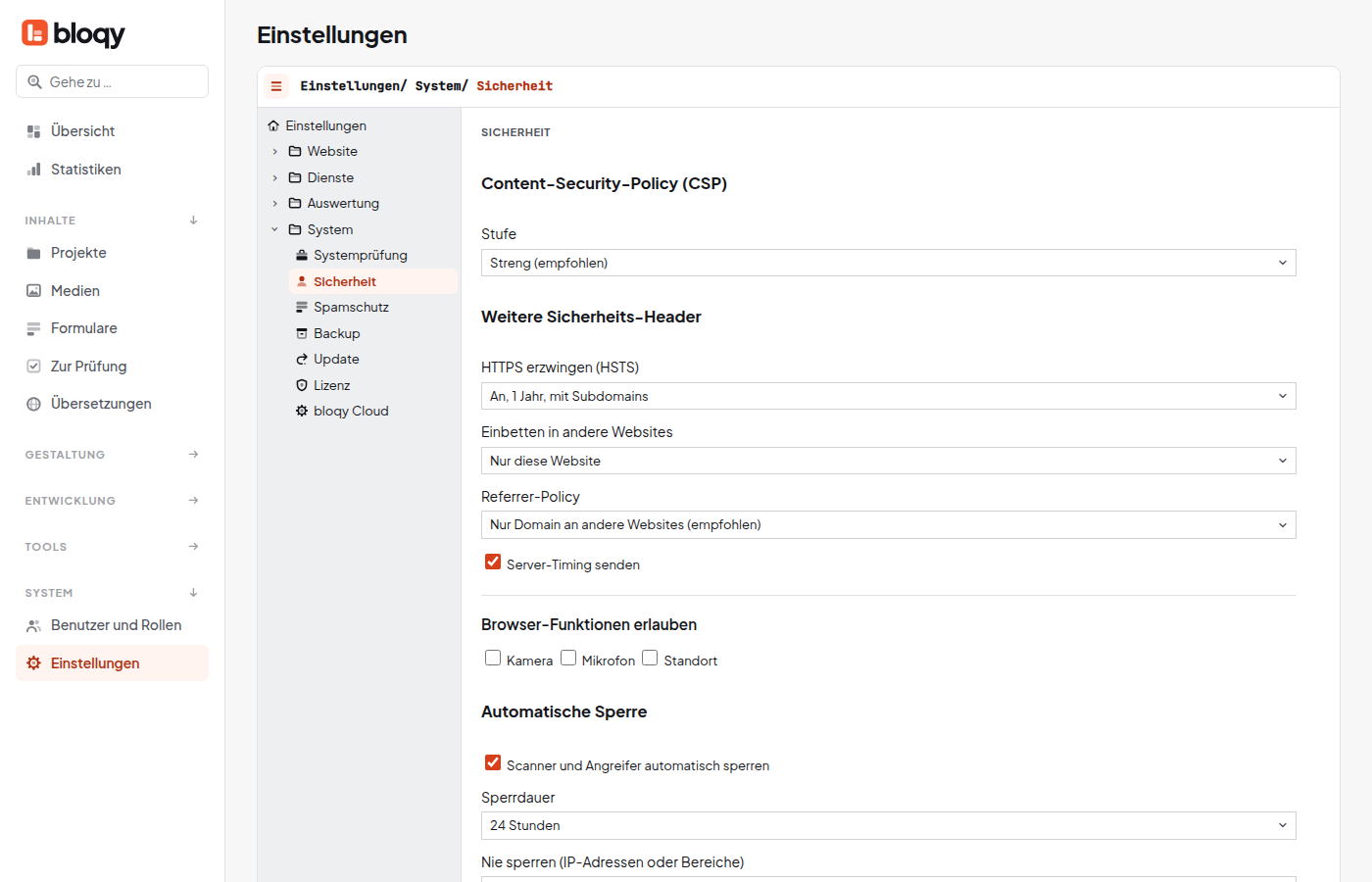Open Einbetten in andere Websites dropdown
1372x882 pixels.
click(x=889, y=461)
